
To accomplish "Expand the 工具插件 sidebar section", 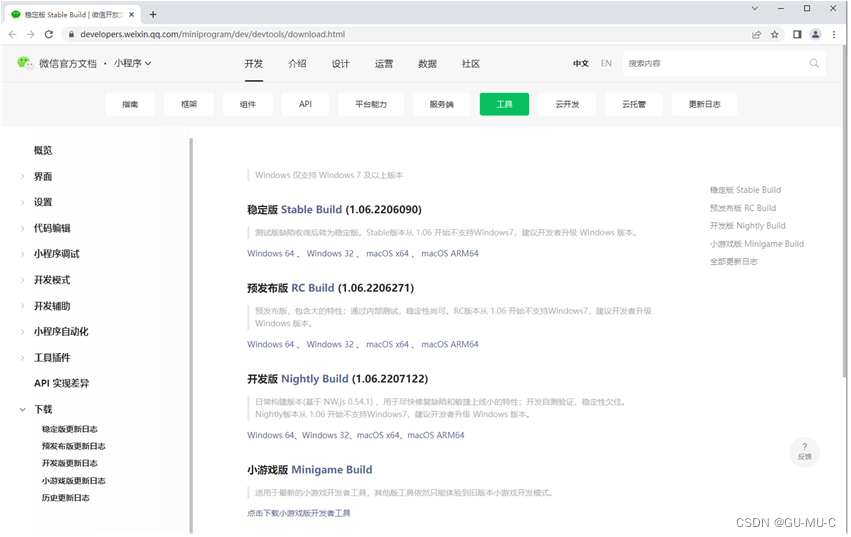I will pos(22,358).
